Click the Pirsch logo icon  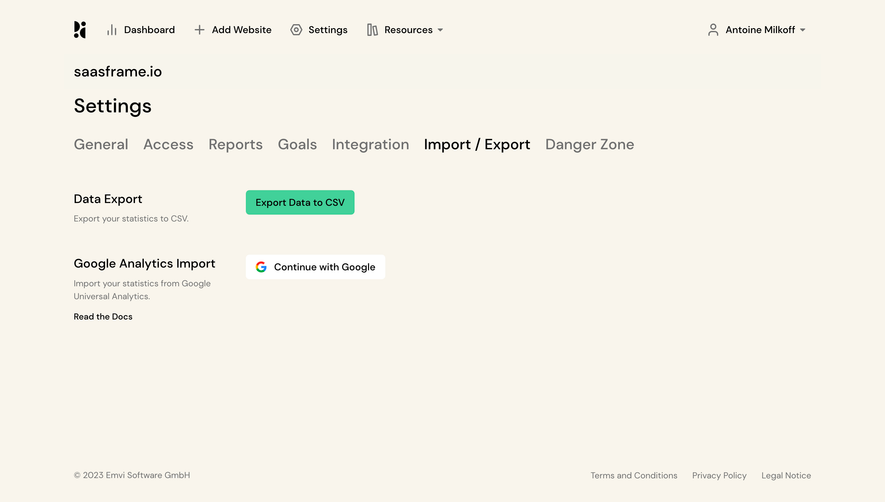80,30
